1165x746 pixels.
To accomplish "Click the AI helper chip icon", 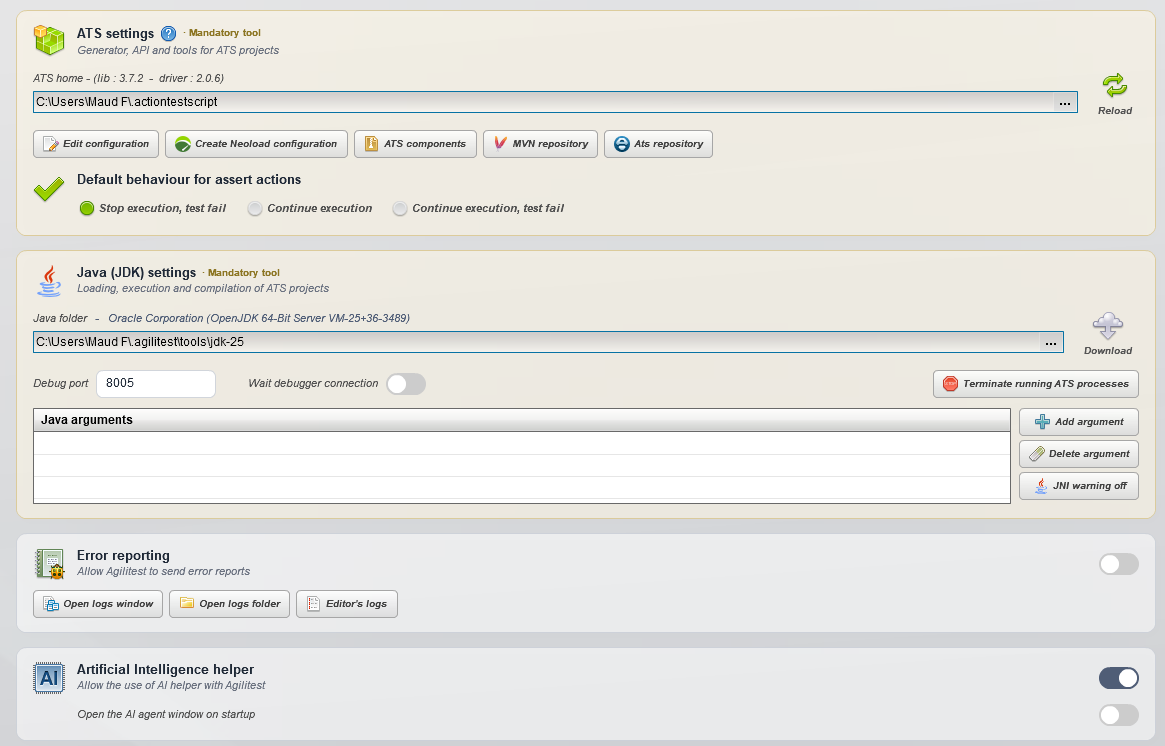I will pos(49,678).
